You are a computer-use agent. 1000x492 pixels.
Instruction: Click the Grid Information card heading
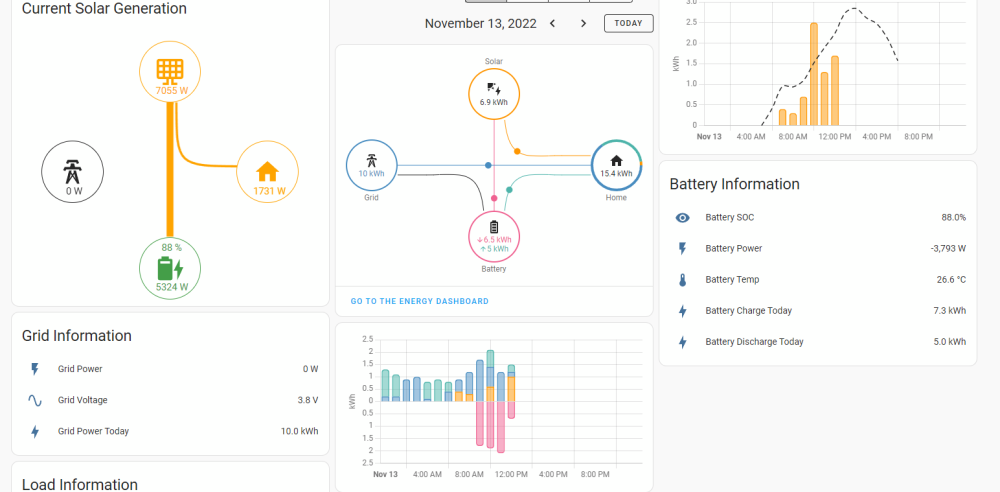[77, 336]
